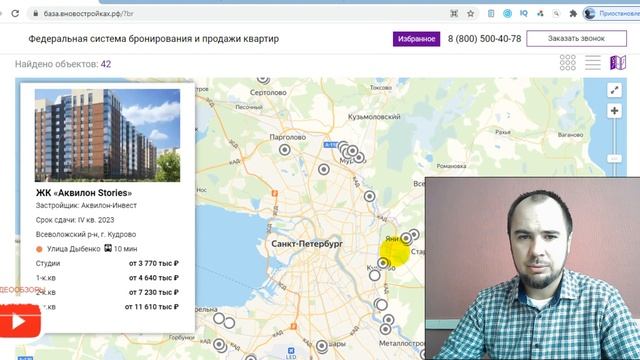Image resolution: width=640 pixels, height=360 pixels.
Task: Open the Избранное favorites button
Action: tap(416, 39)
